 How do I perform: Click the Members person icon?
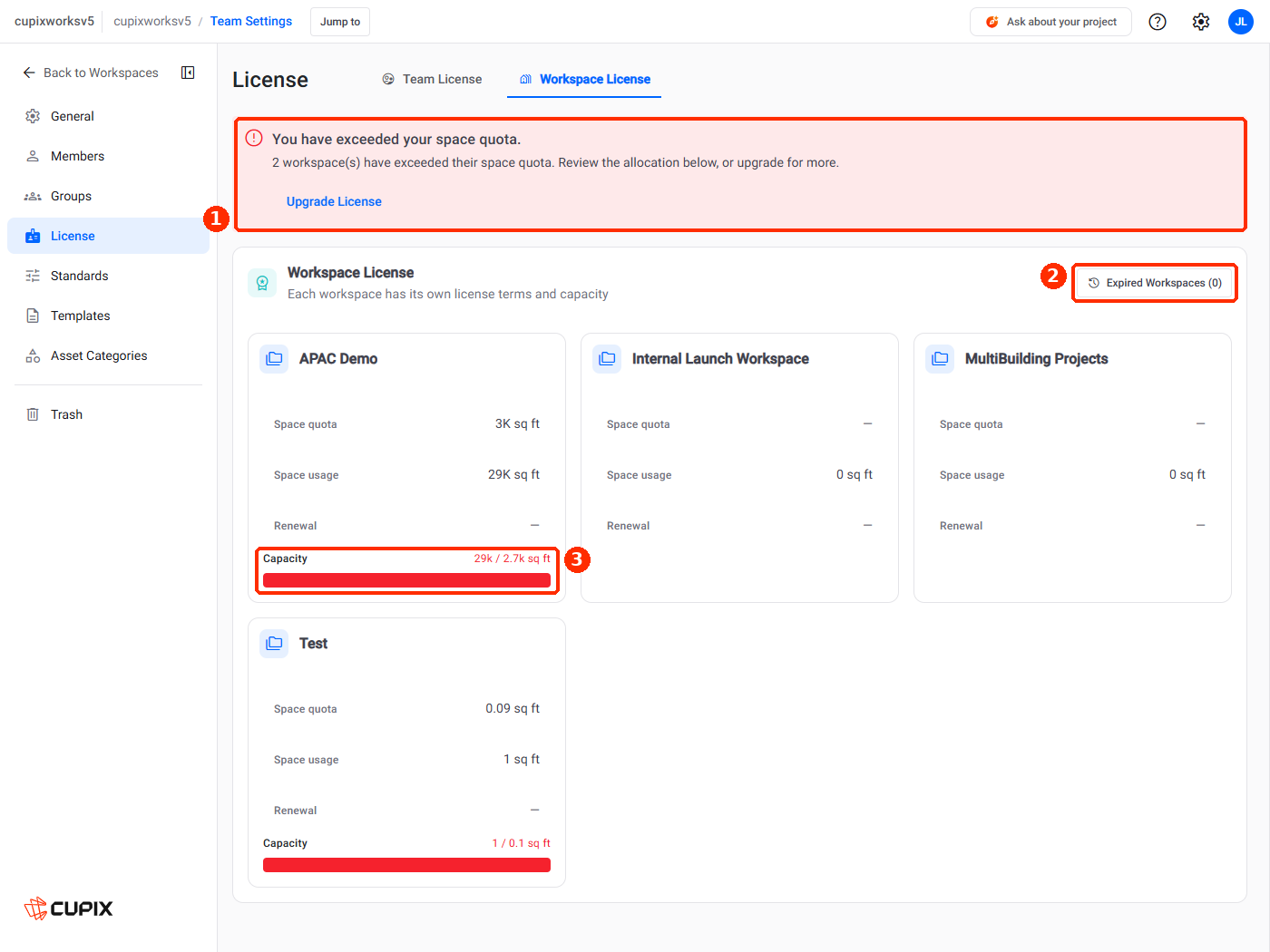(x=33, y=156)
